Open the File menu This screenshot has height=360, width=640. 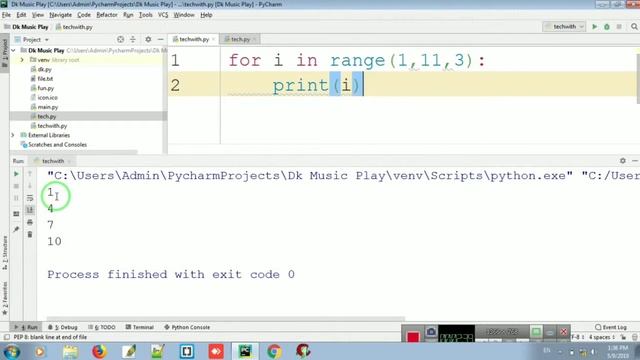[6, 15]
